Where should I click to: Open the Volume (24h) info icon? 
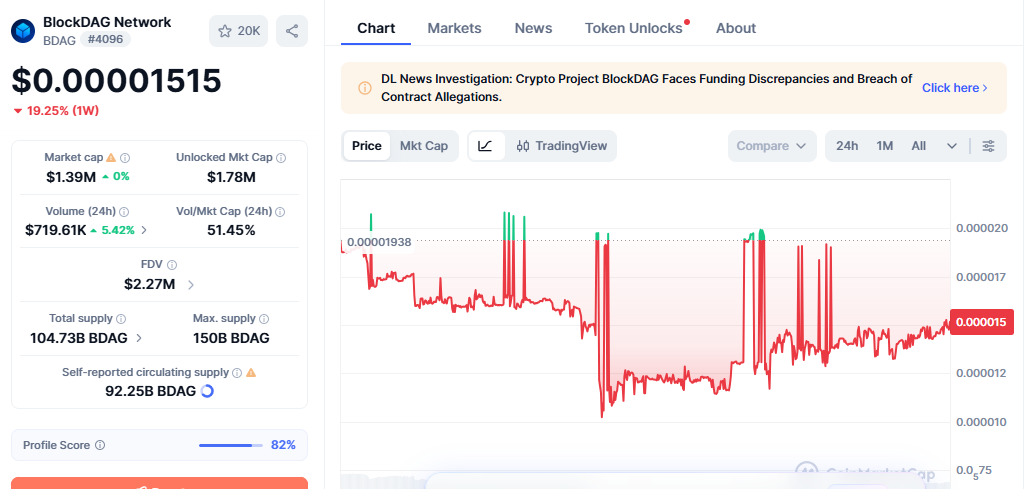pos(124,212)
